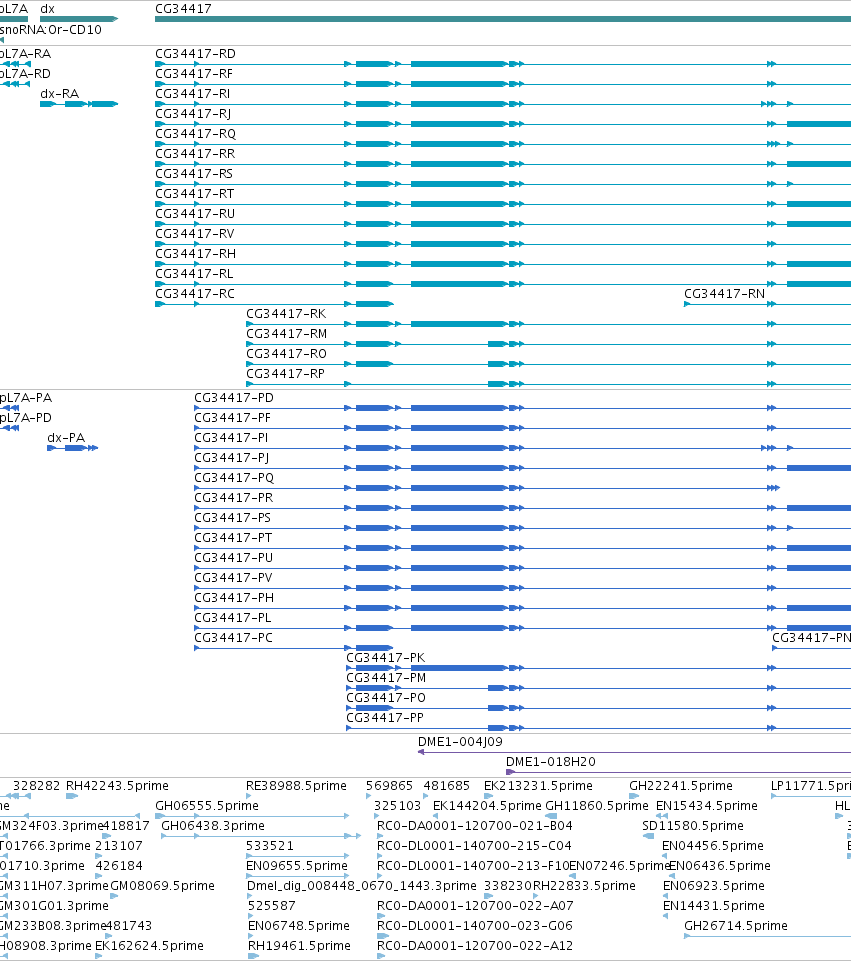
Task: Select transcript CG34417-RR label
Action: click(x=195, y=154)
